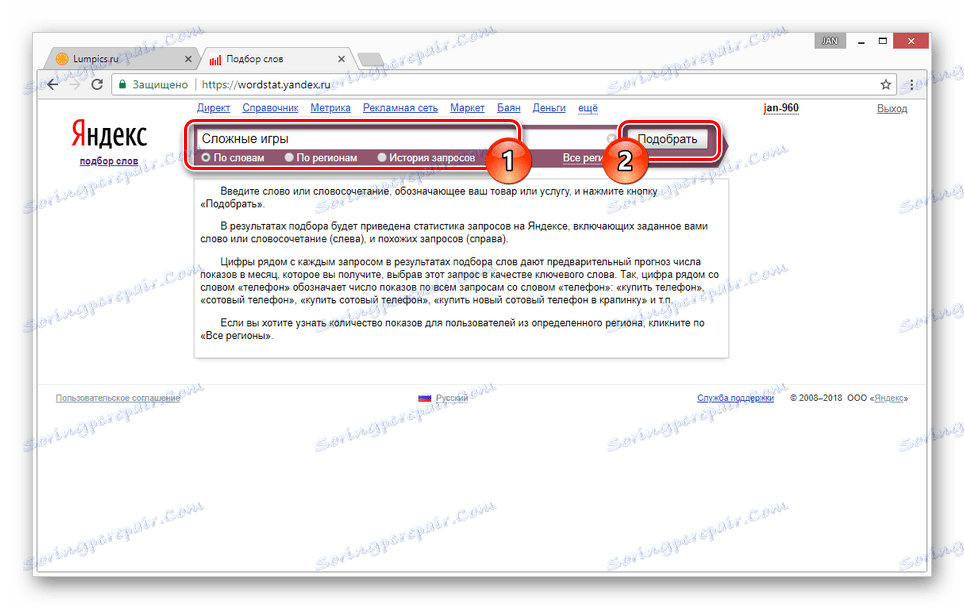The width and height of the screenshot is (964, 609).
Task: Open the Chrome three-dot menu
Action: click(x=911, y=85)
